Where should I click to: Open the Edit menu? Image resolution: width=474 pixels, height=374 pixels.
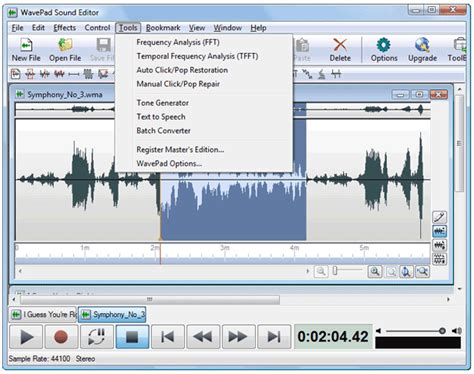click(x=38, y=28)
